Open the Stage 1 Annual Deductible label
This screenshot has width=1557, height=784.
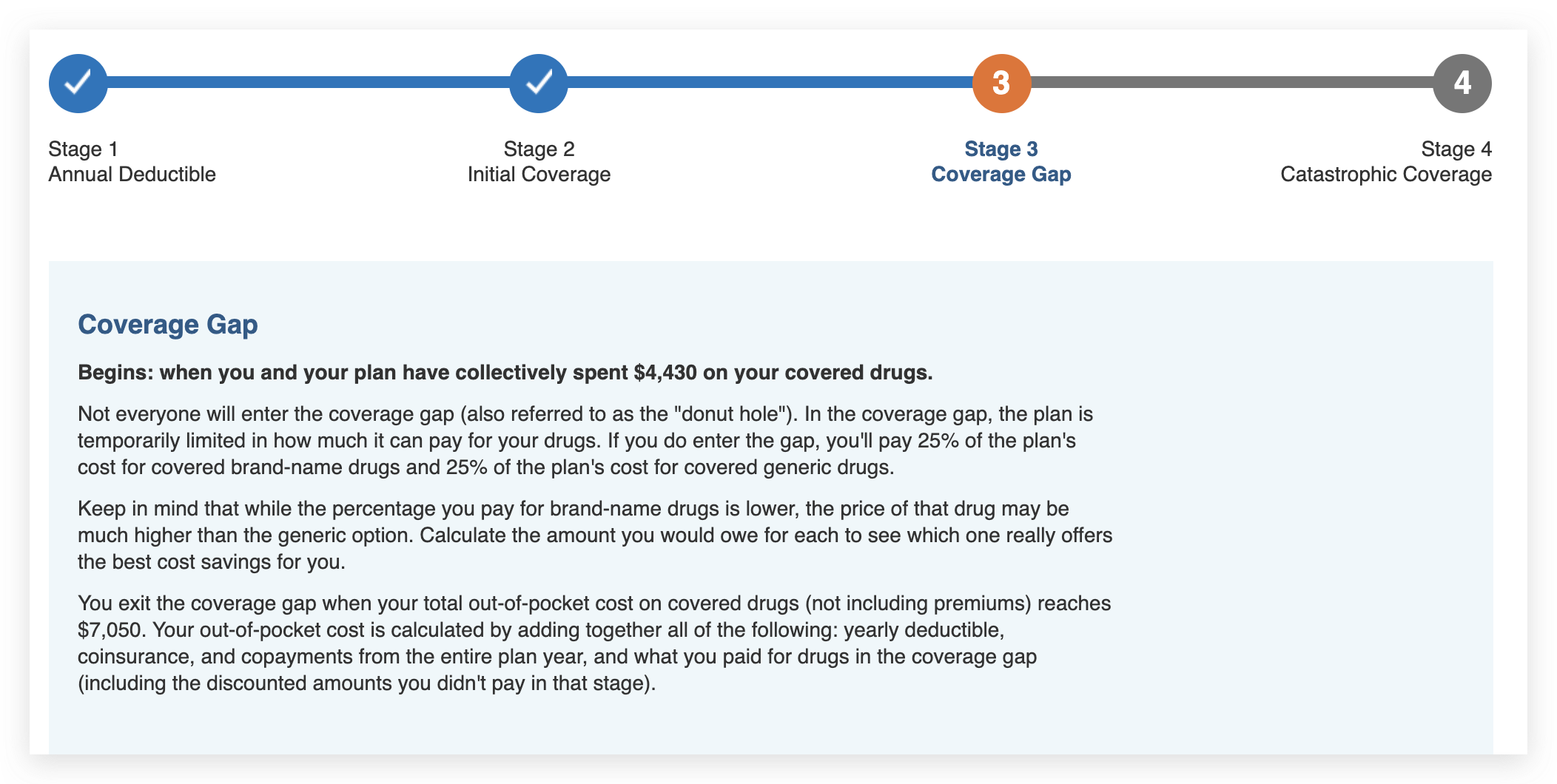coord(132,162)
